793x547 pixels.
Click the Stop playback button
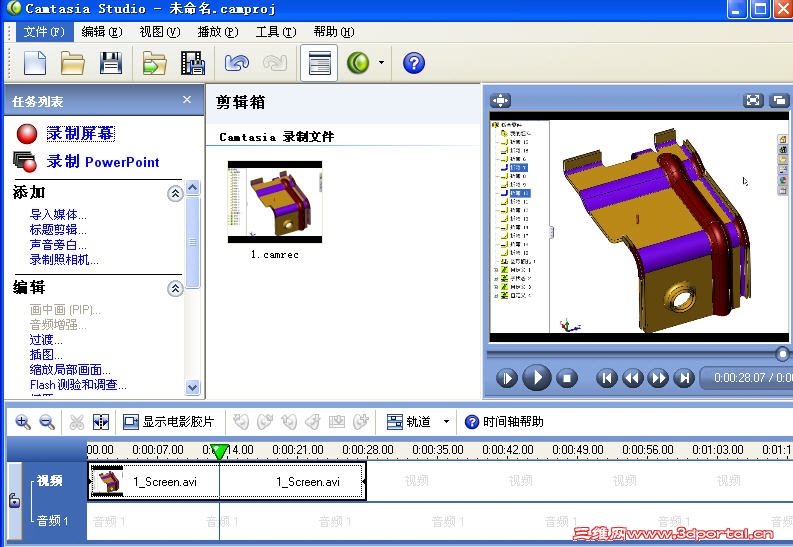click(x=566, y=378)
